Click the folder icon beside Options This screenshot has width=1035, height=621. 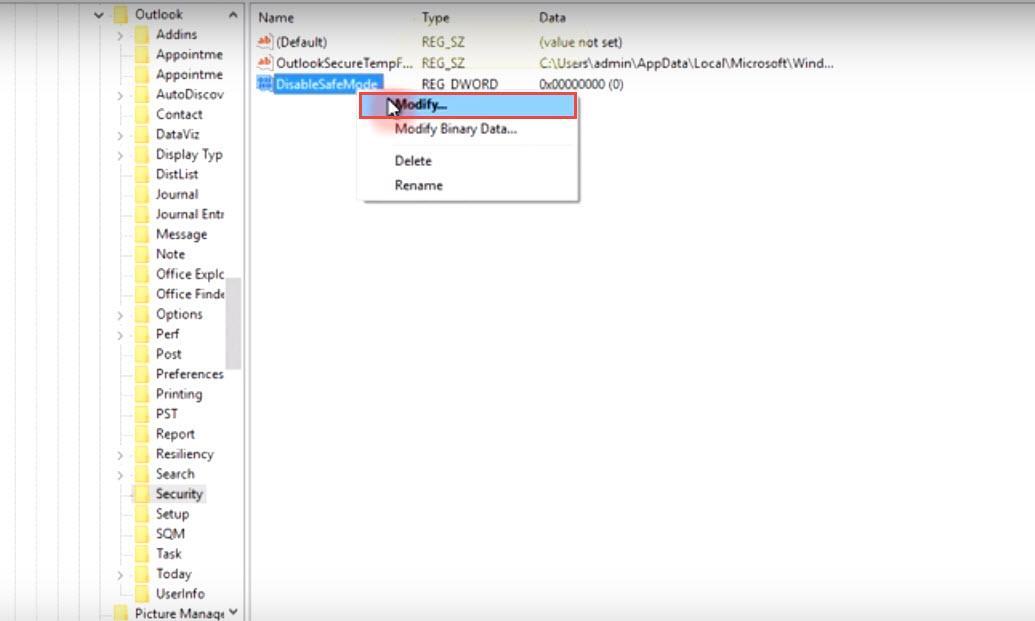[142, 314]
